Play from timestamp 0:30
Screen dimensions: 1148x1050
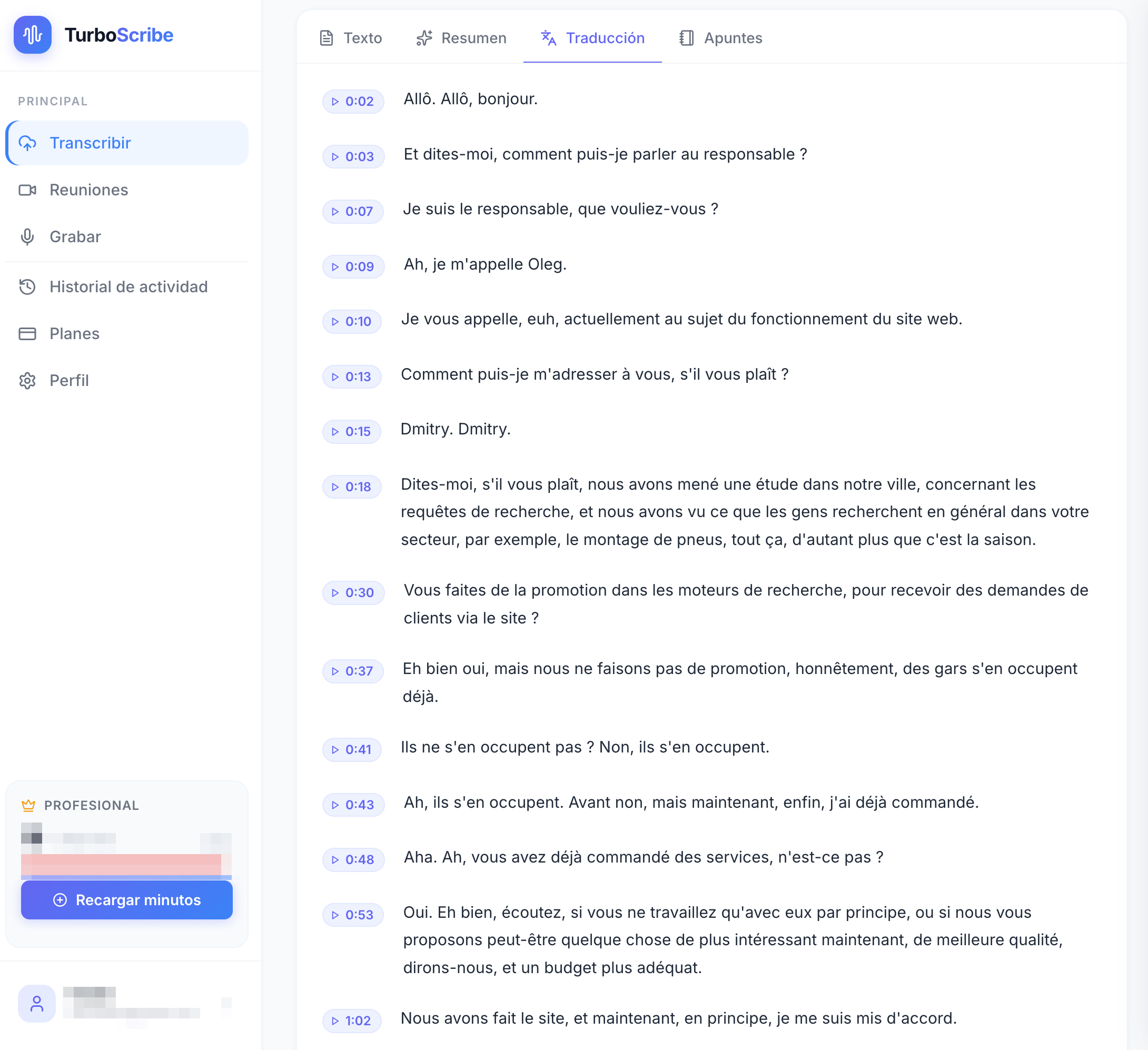(353, 593)
